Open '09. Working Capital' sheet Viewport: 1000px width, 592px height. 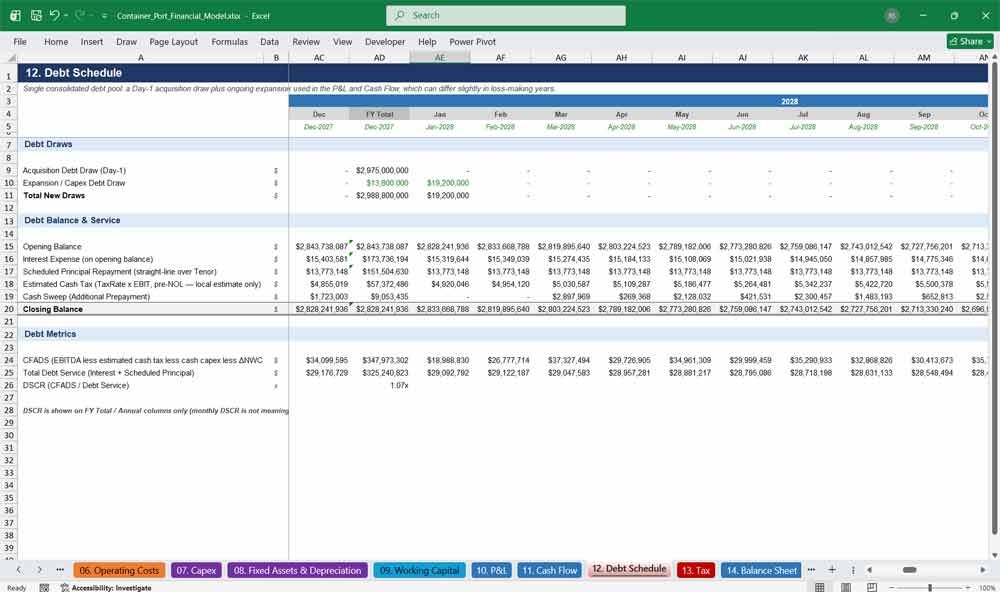pos(419,570)
